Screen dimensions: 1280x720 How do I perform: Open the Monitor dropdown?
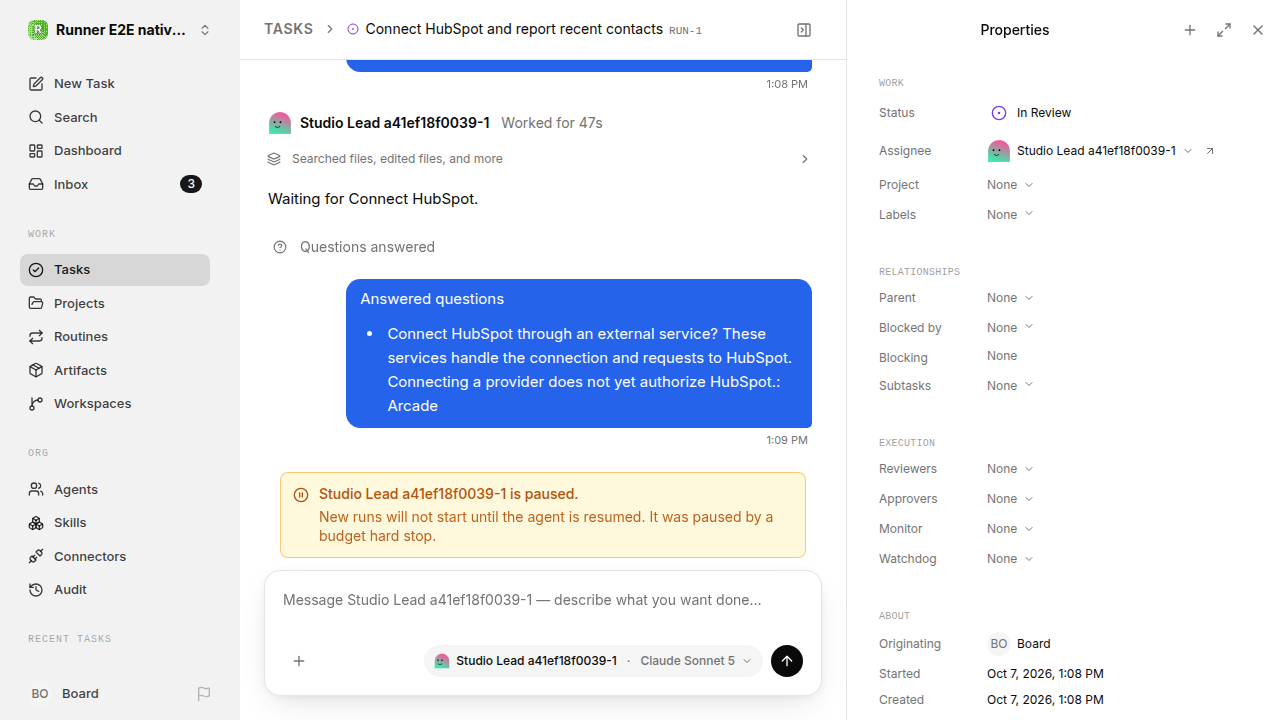[x=1010, y=529]
